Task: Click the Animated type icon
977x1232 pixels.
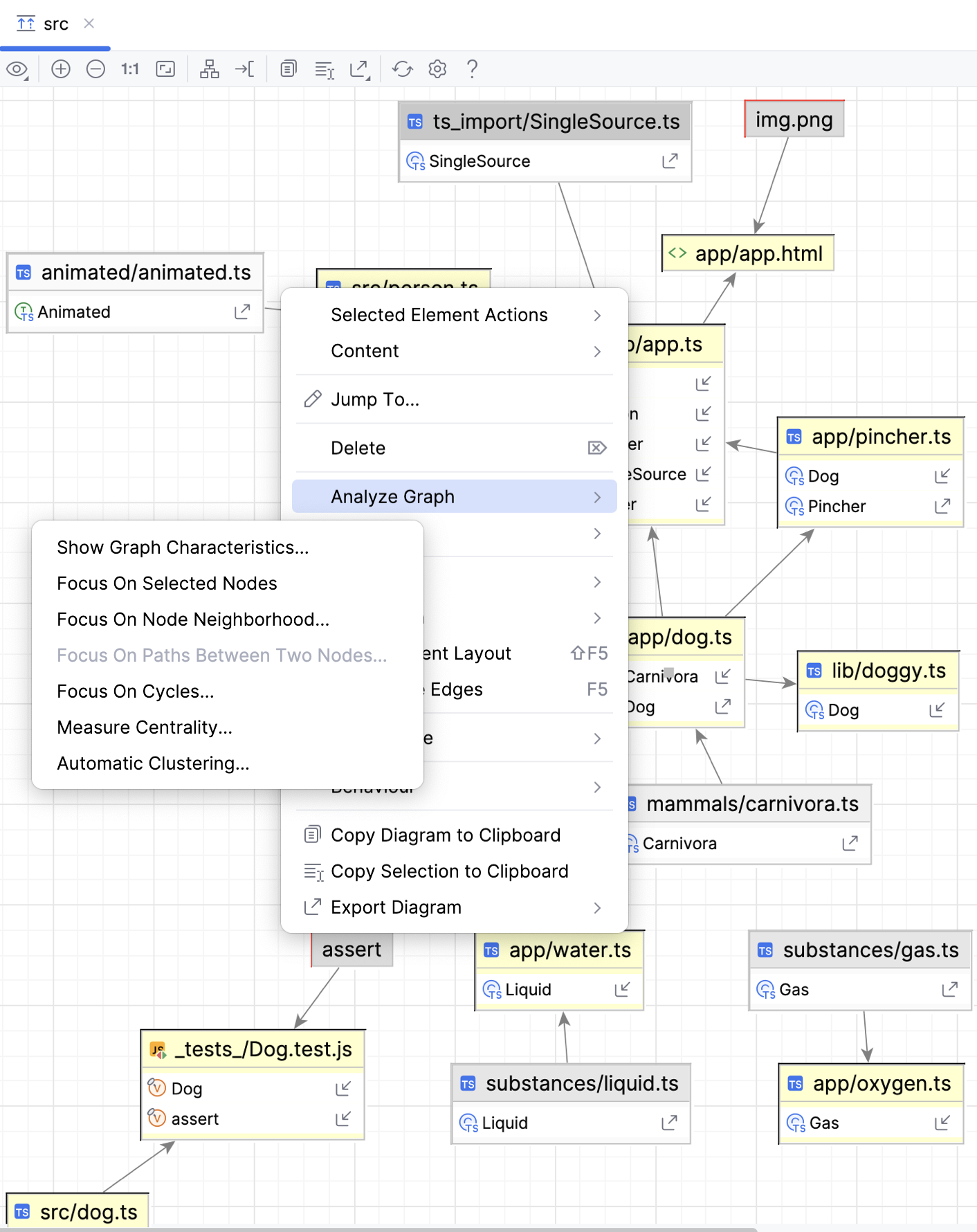Action: point(24,312)
